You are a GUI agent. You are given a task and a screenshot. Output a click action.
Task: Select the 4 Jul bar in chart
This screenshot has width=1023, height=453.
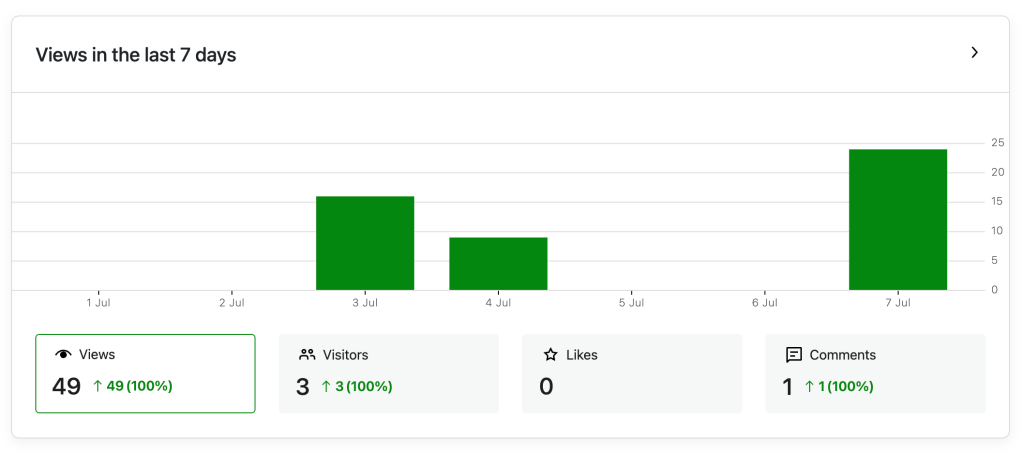[x=498, y=263]
